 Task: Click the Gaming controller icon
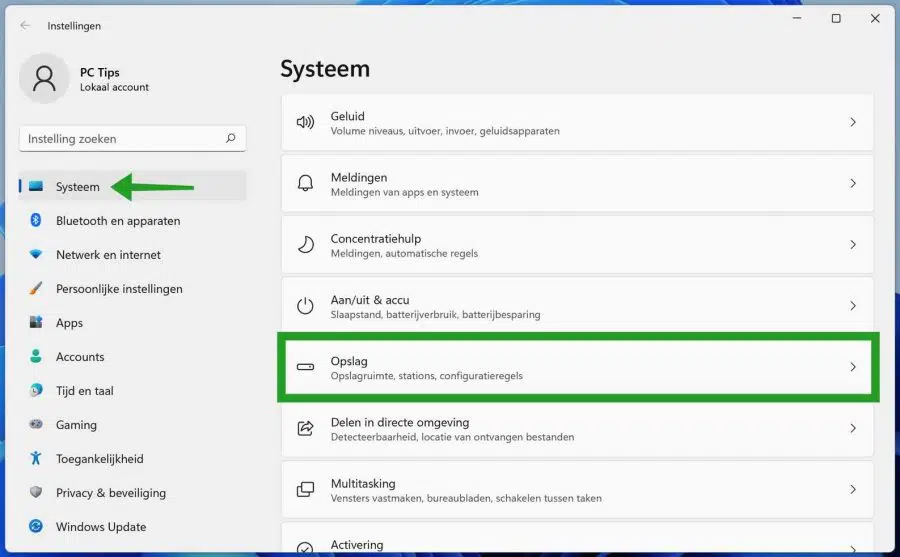(36, 424)
